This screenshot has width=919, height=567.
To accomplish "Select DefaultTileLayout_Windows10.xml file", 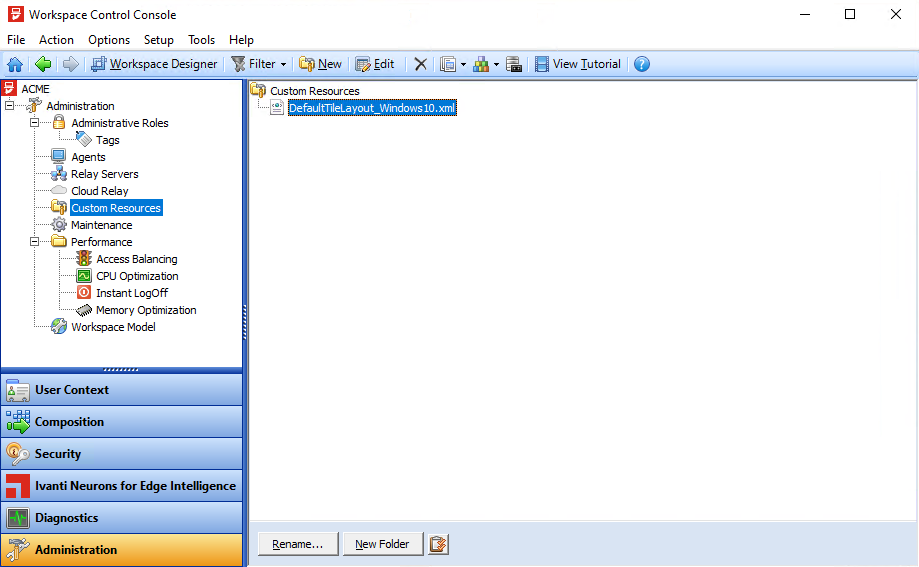I will [x=372, y=108].
